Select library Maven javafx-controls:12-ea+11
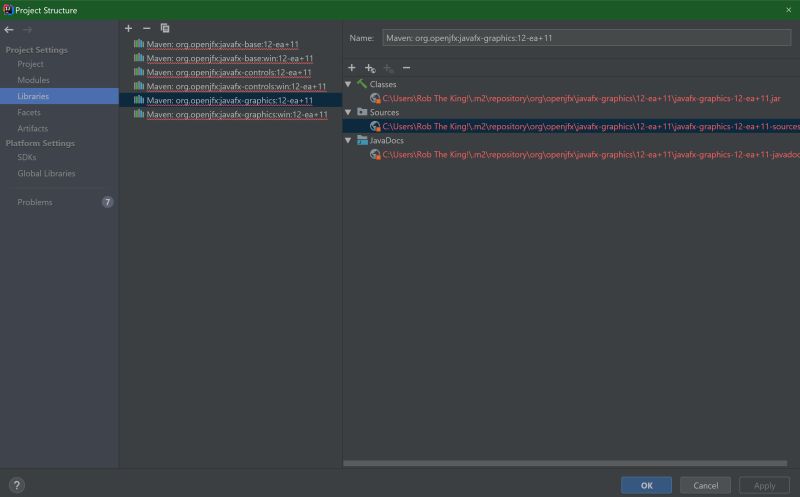The height and width of the screenshot is (497, 800). [x=229, y=72]
